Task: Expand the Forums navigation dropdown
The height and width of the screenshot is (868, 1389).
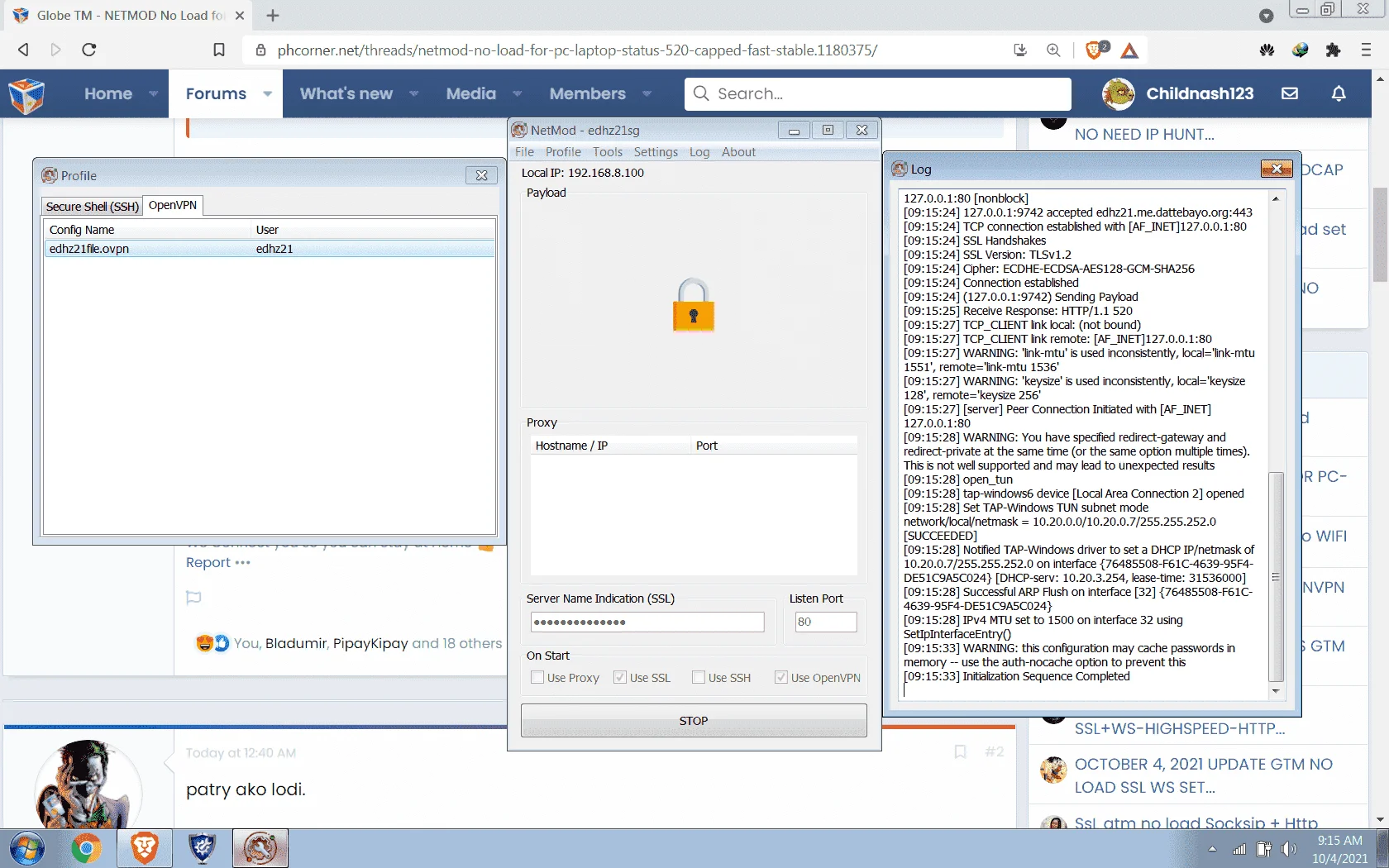Action: click(267, 94)
